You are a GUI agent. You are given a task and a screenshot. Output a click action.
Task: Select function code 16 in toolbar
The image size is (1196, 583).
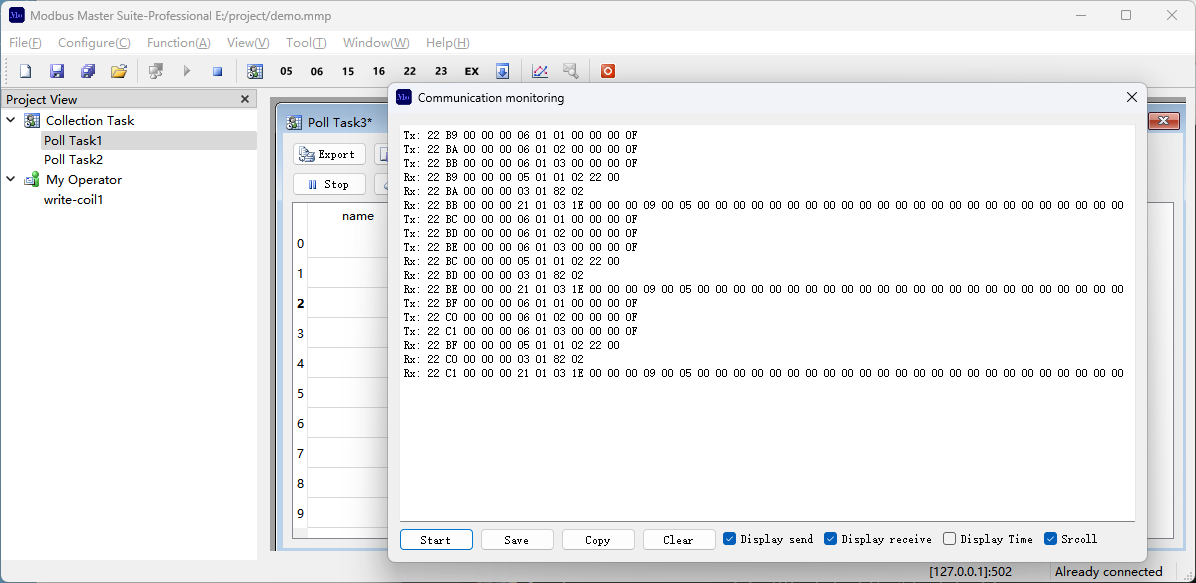tap(379, 71)
